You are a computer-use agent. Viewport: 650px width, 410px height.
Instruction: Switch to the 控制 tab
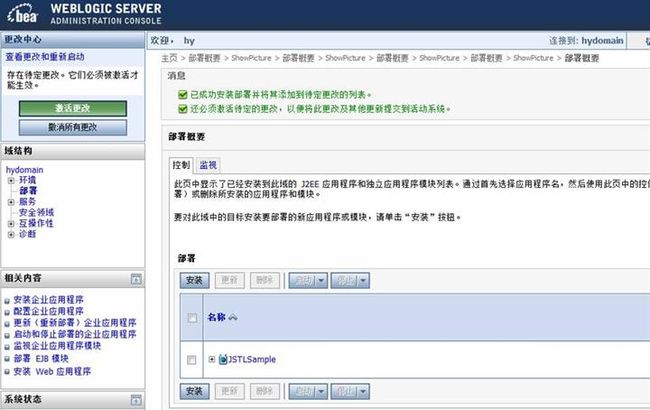[181, 165]
